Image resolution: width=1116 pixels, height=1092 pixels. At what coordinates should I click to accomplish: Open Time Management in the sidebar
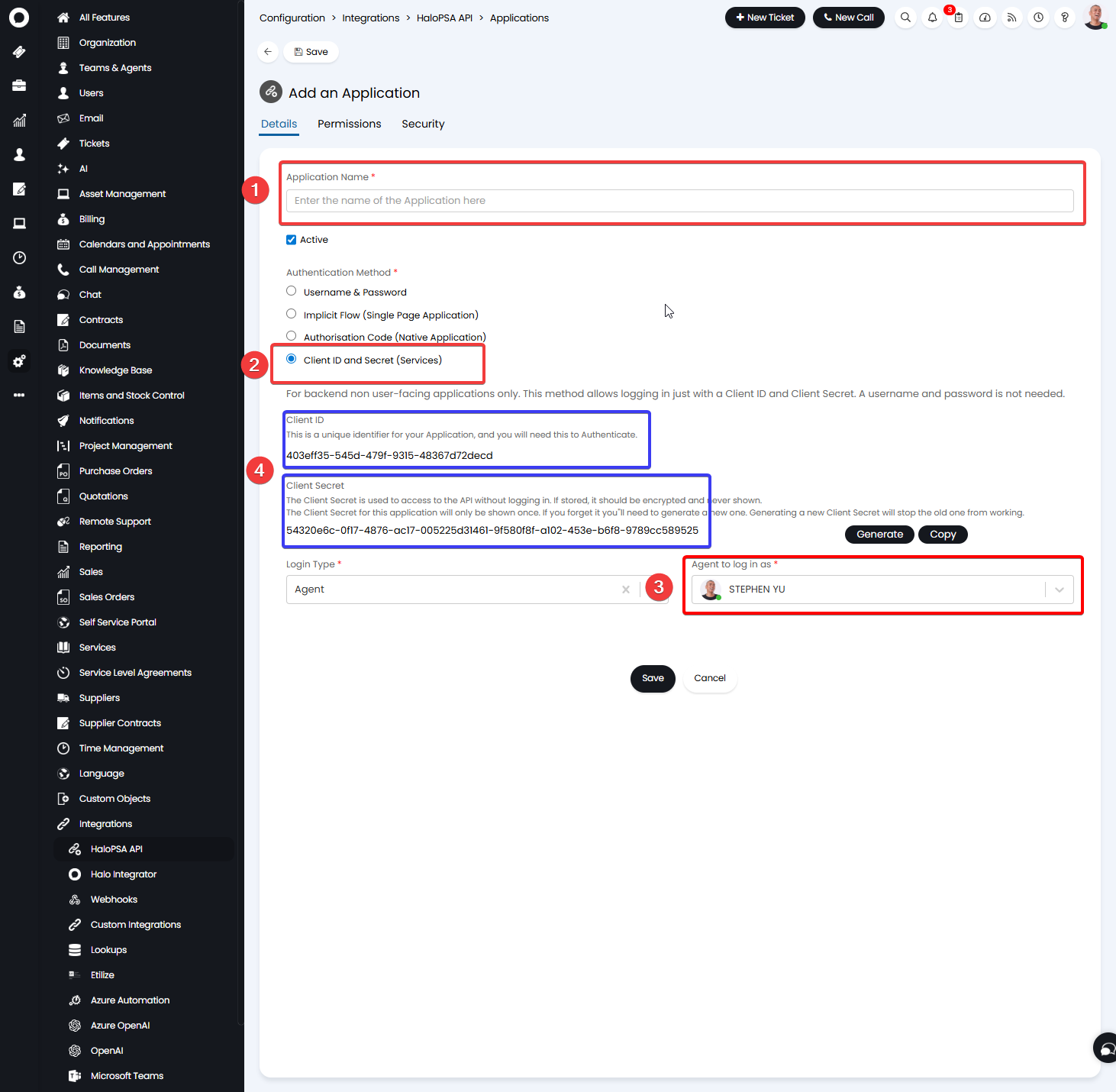pyautogui.click(x=121, y=748)
